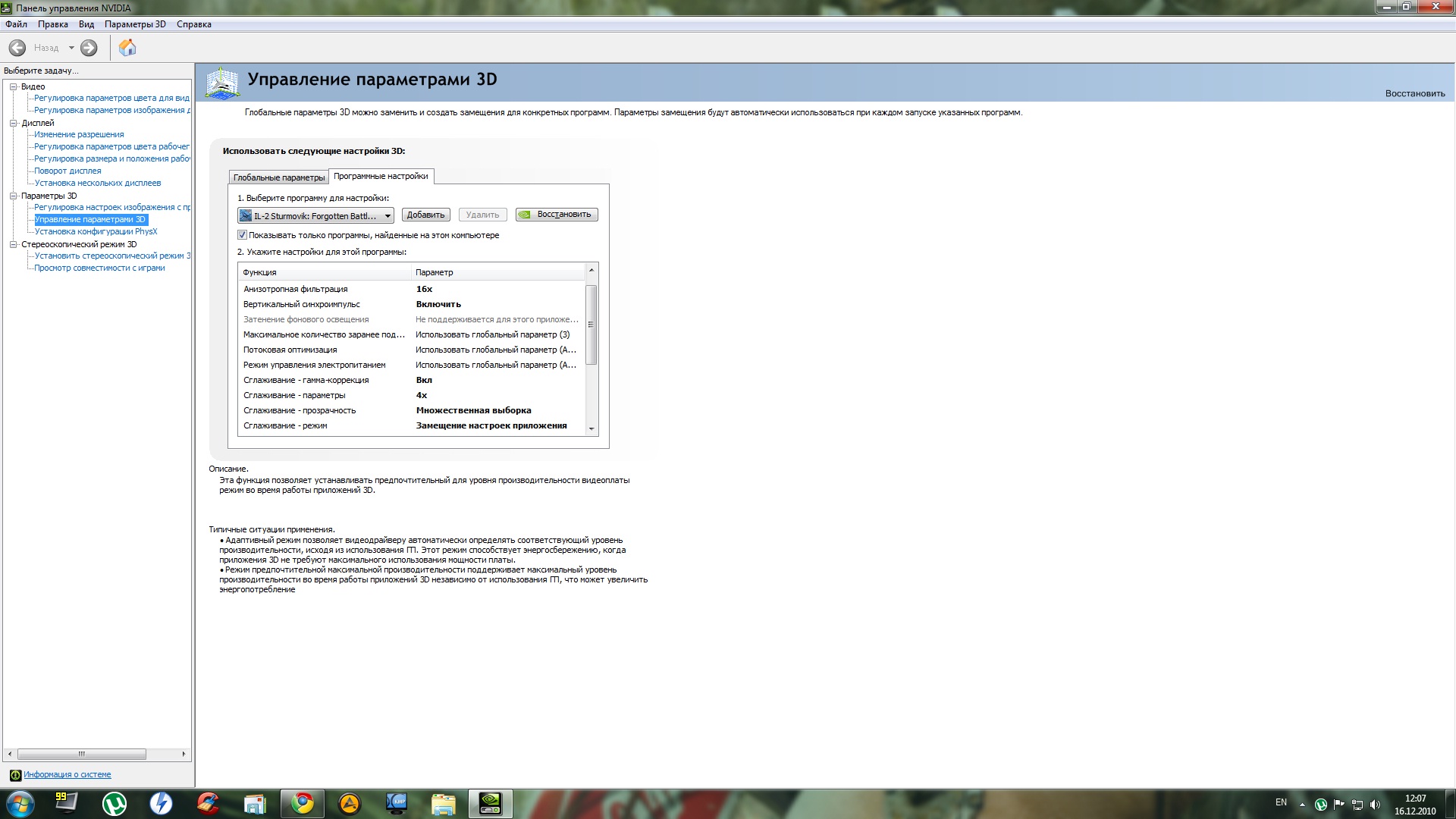
Task: Open the navigation history dropdown arrow
Action: (x=71, y=48)
